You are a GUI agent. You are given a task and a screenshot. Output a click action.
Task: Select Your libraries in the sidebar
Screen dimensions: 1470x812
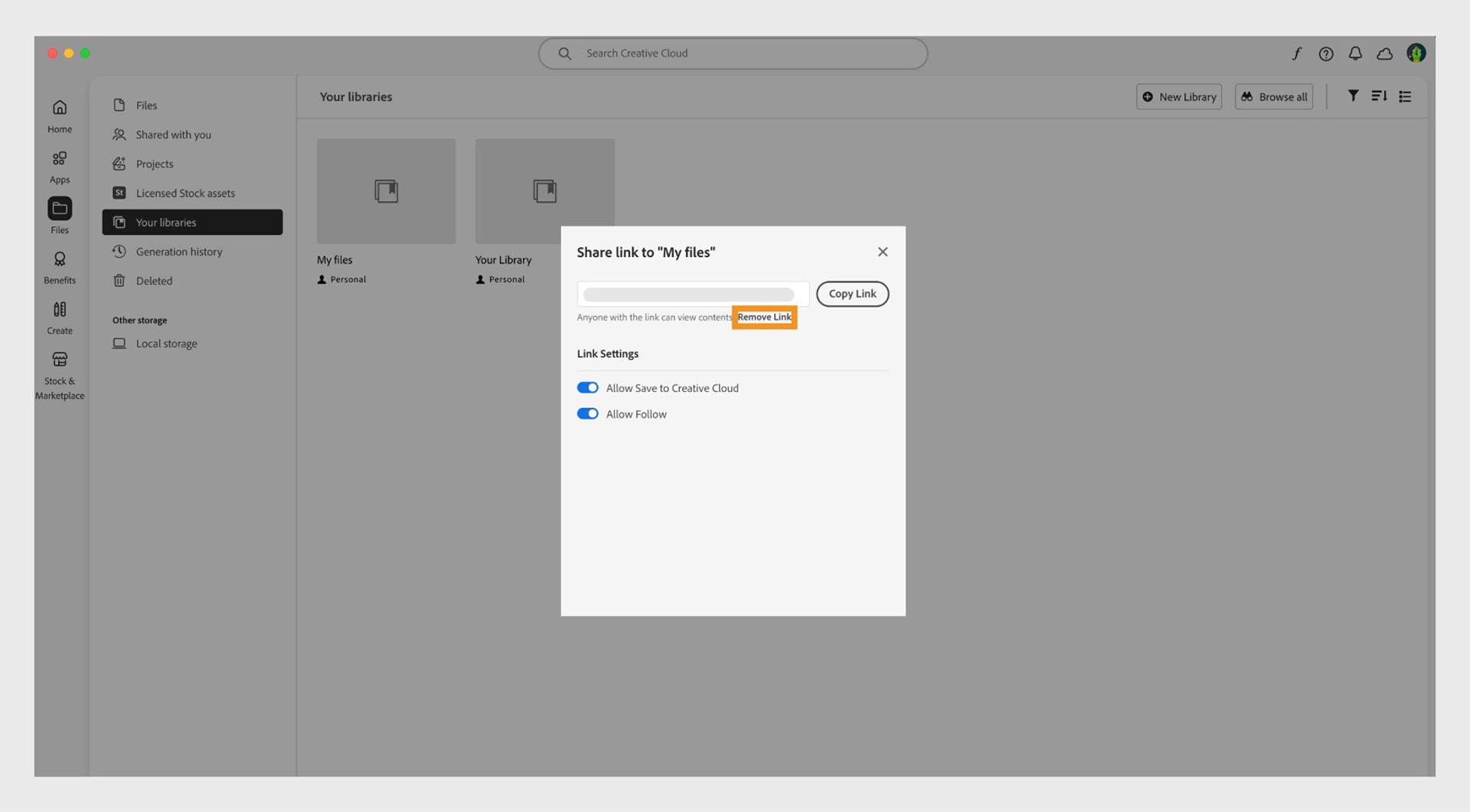(165, 222)
